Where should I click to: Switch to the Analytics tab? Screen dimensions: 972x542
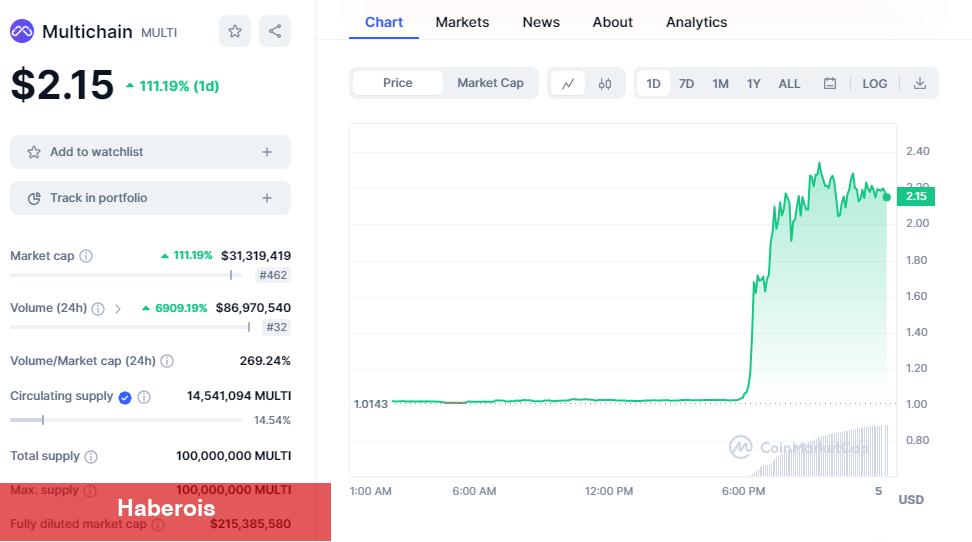[x=696, y=22]
